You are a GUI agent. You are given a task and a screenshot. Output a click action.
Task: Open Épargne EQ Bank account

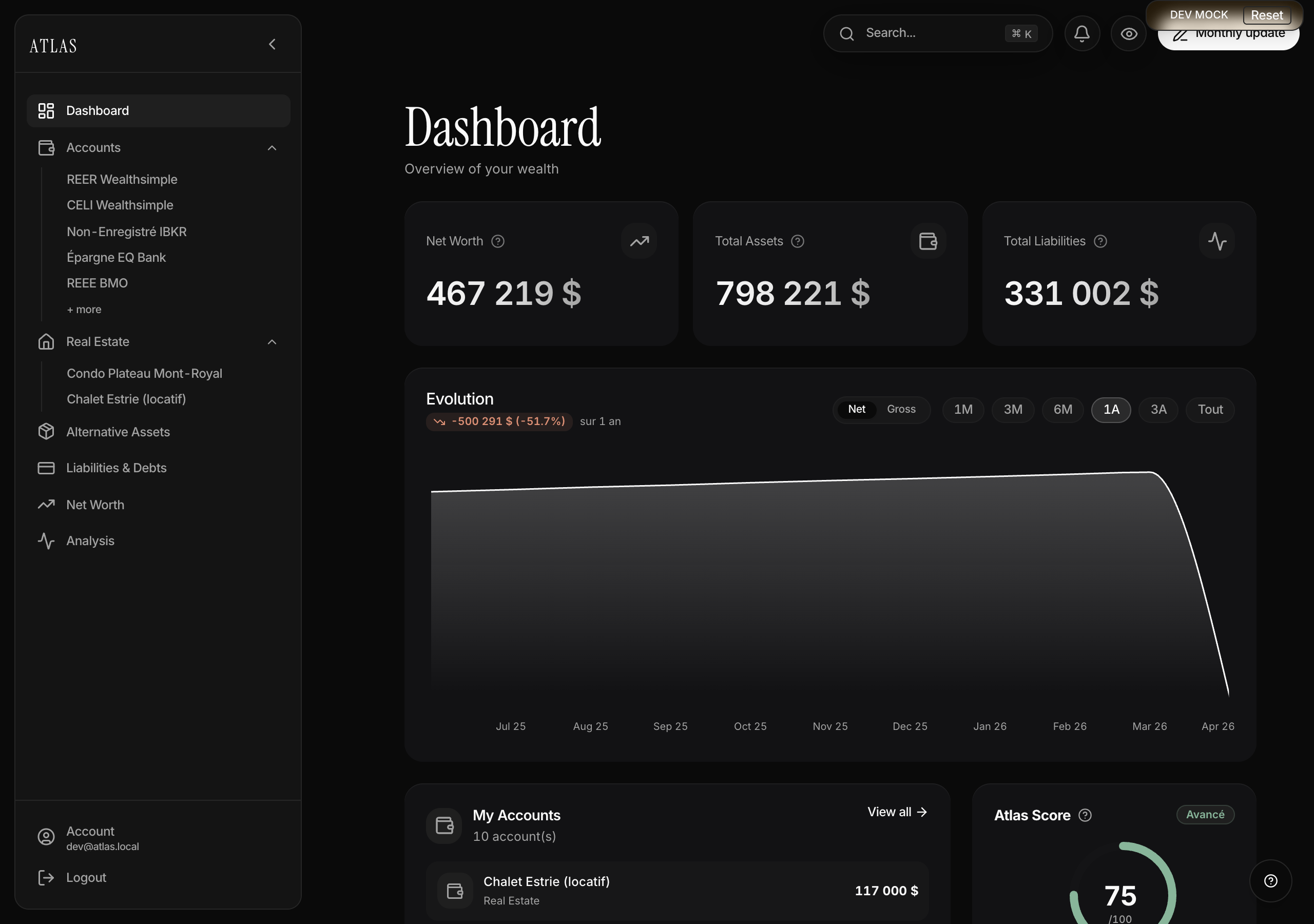[x=116, y=257]
